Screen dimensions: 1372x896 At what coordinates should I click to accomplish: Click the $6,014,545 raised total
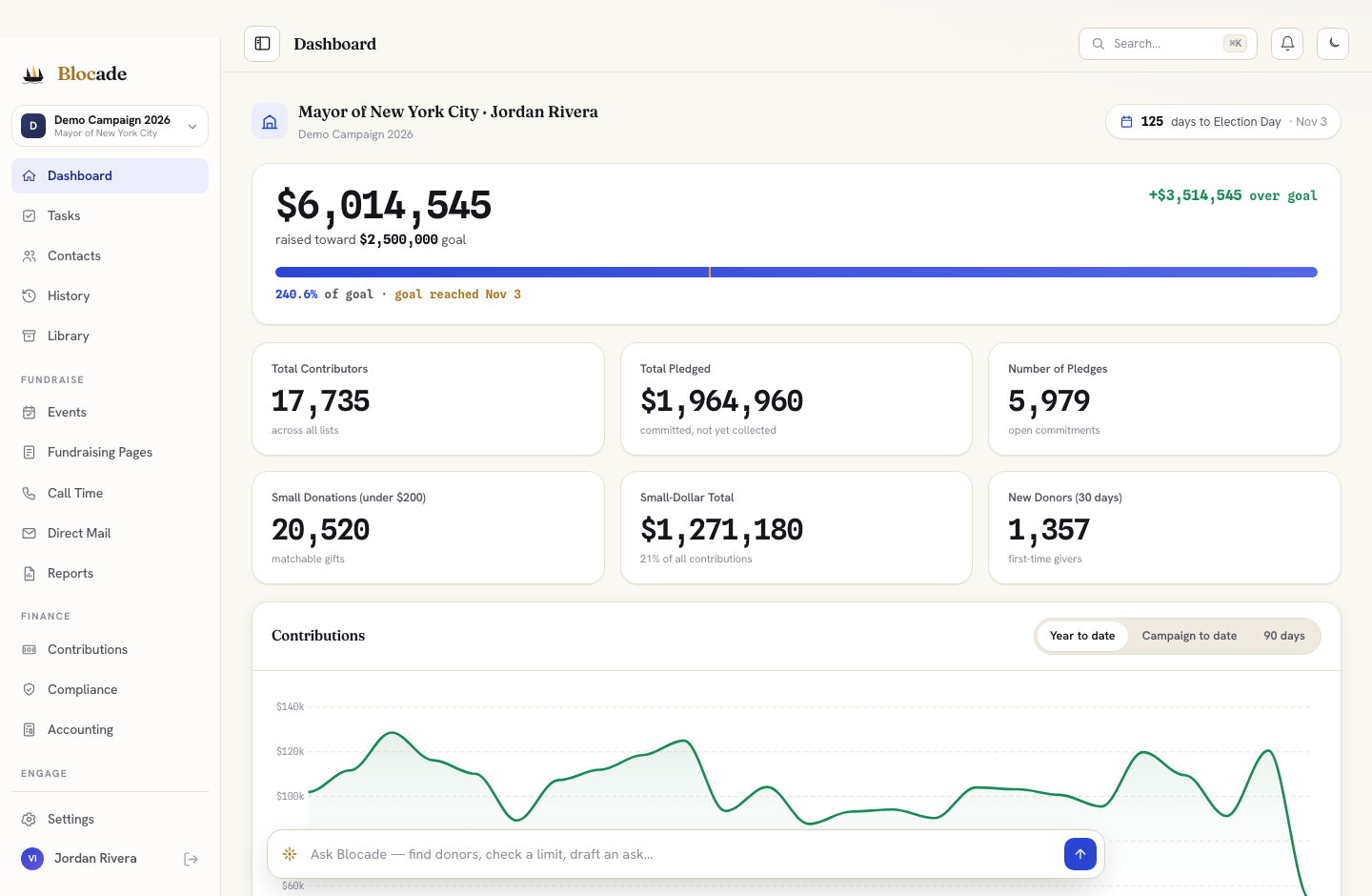[x=383, y=205]
